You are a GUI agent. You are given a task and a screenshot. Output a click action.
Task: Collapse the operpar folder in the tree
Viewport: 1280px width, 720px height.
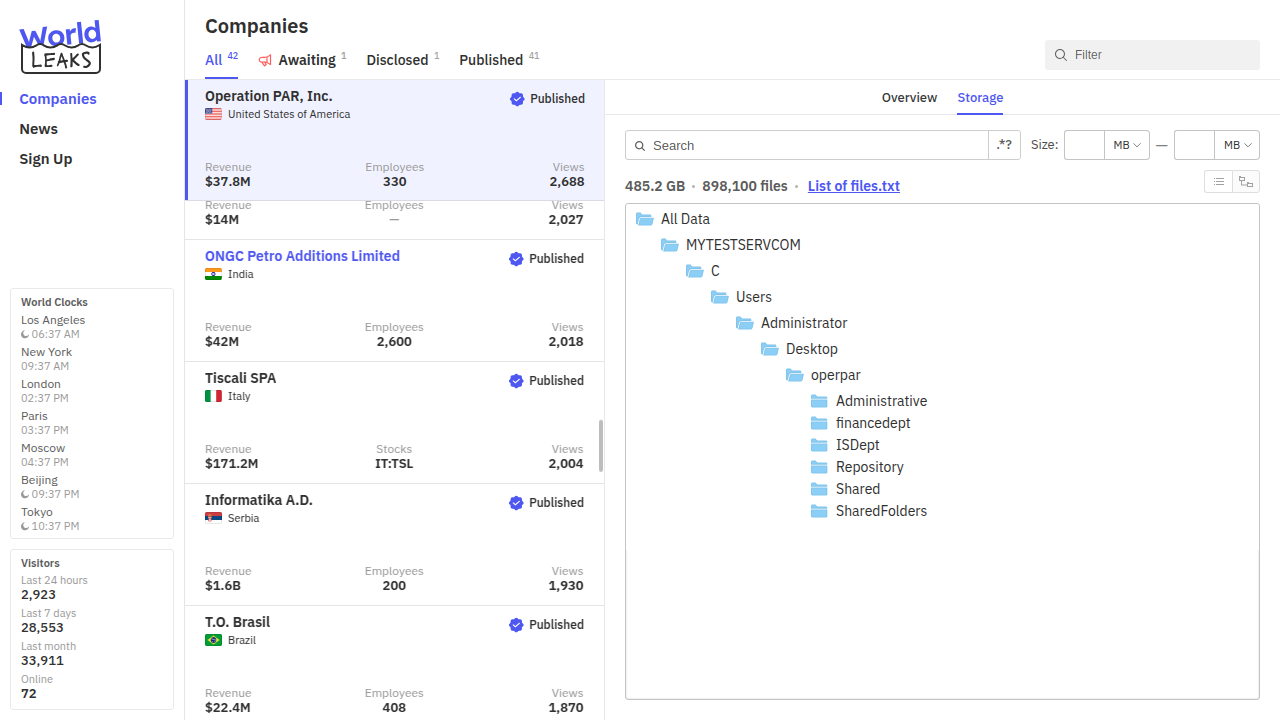(794, 375)
